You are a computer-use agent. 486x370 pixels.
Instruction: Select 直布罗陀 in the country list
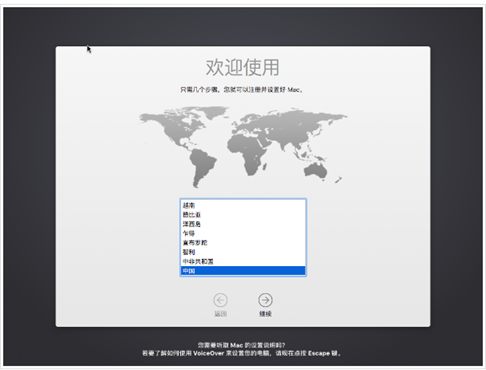click(243, 243)
